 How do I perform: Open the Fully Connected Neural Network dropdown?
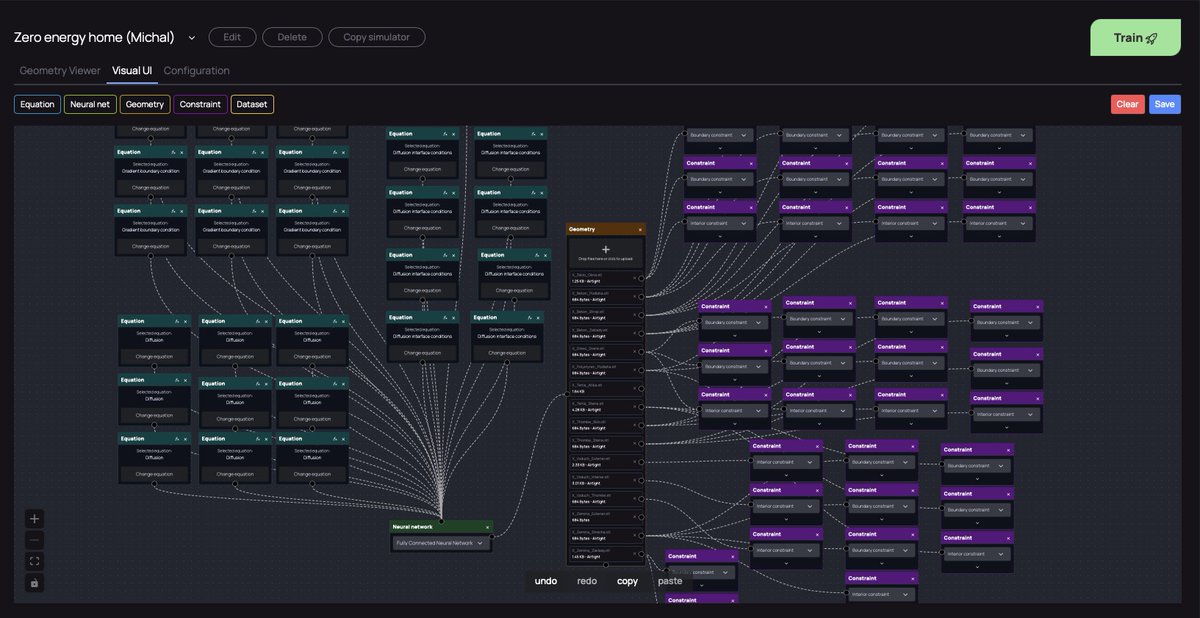point(441,543)
